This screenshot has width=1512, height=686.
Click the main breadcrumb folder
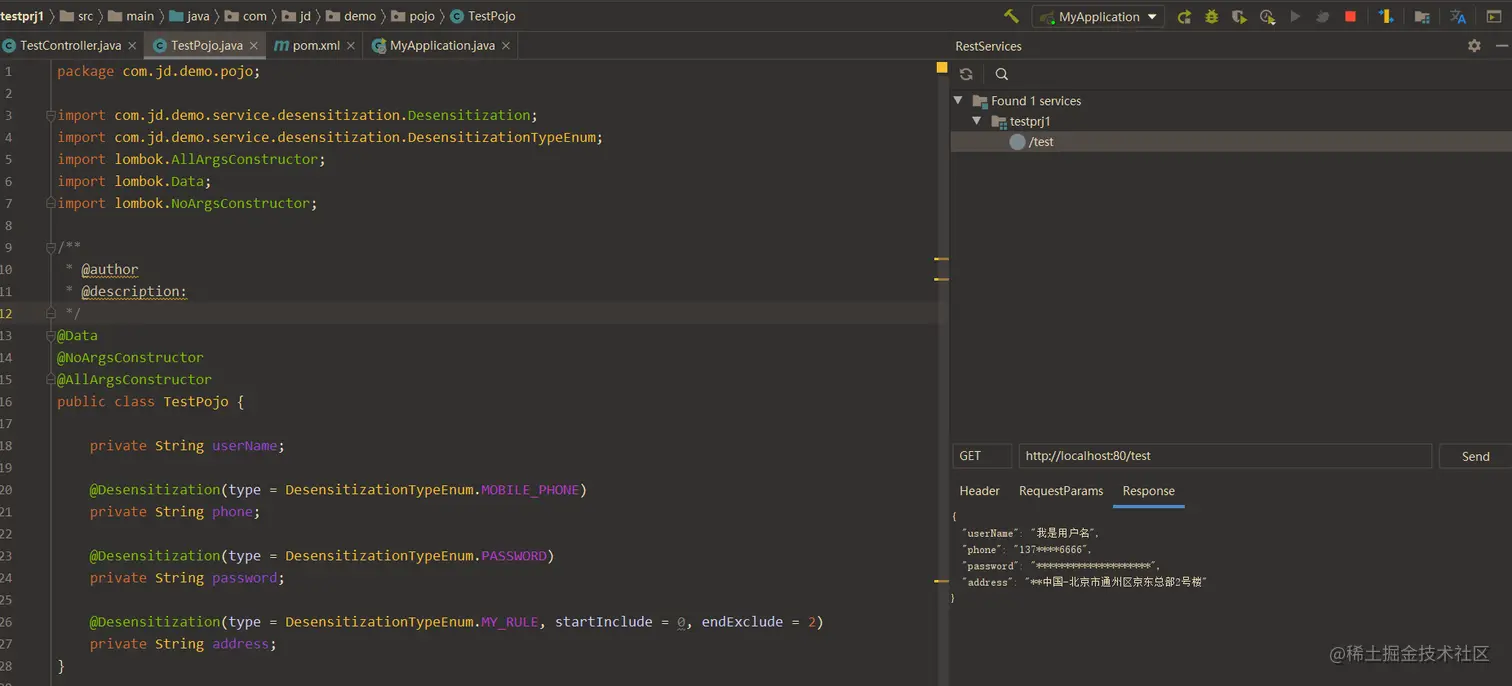(131, 16)
